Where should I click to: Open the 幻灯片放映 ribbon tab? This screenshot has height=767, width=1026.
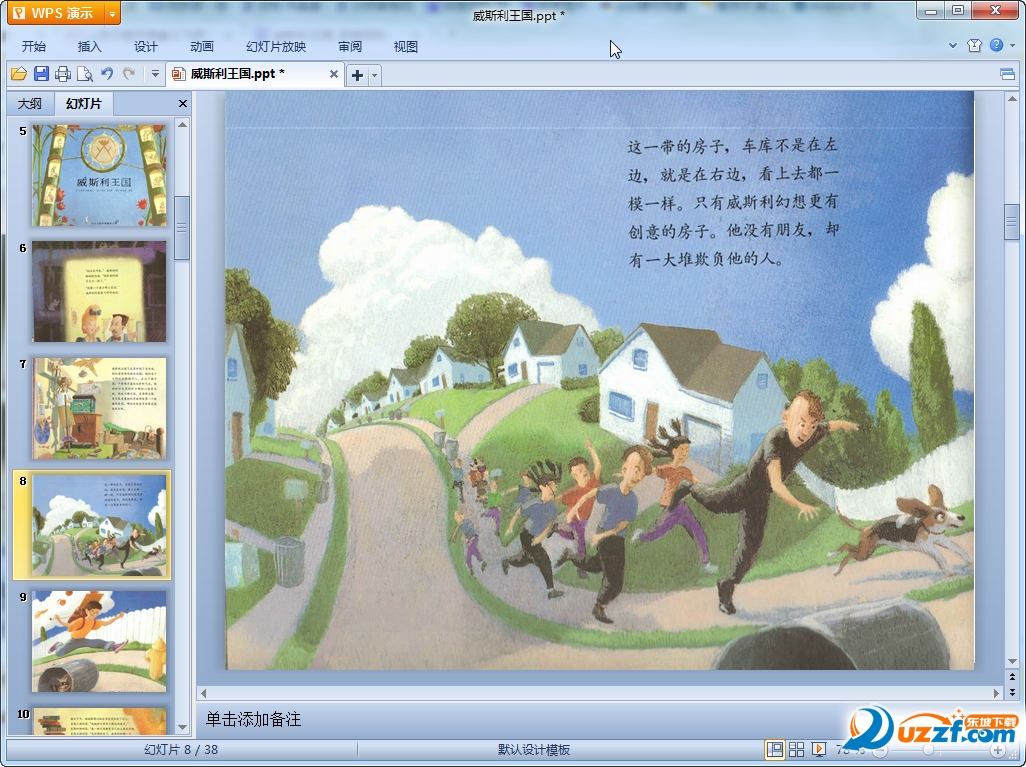pos(275,46)
